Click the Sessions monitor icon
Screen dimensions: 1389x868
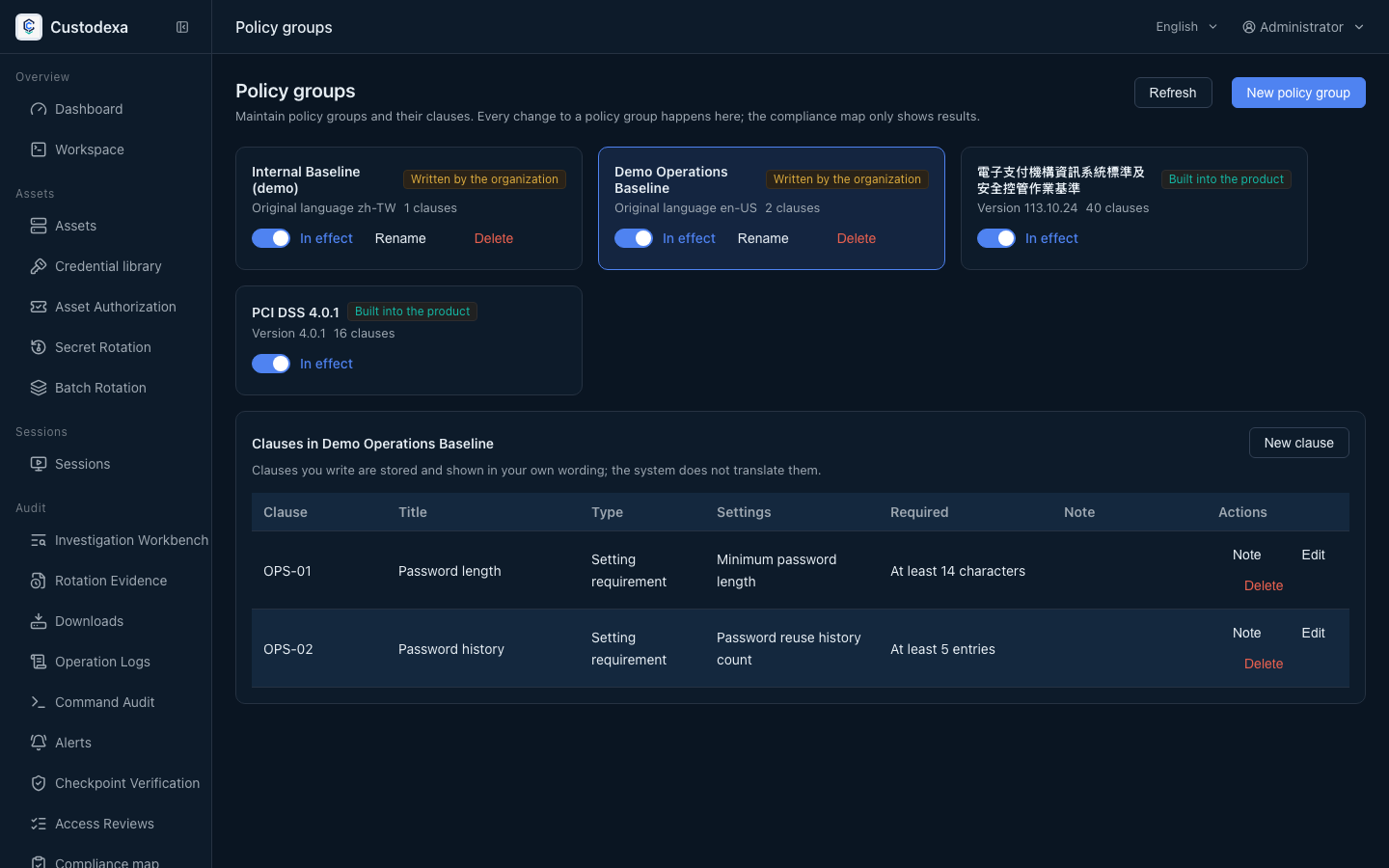pos(39,464)
